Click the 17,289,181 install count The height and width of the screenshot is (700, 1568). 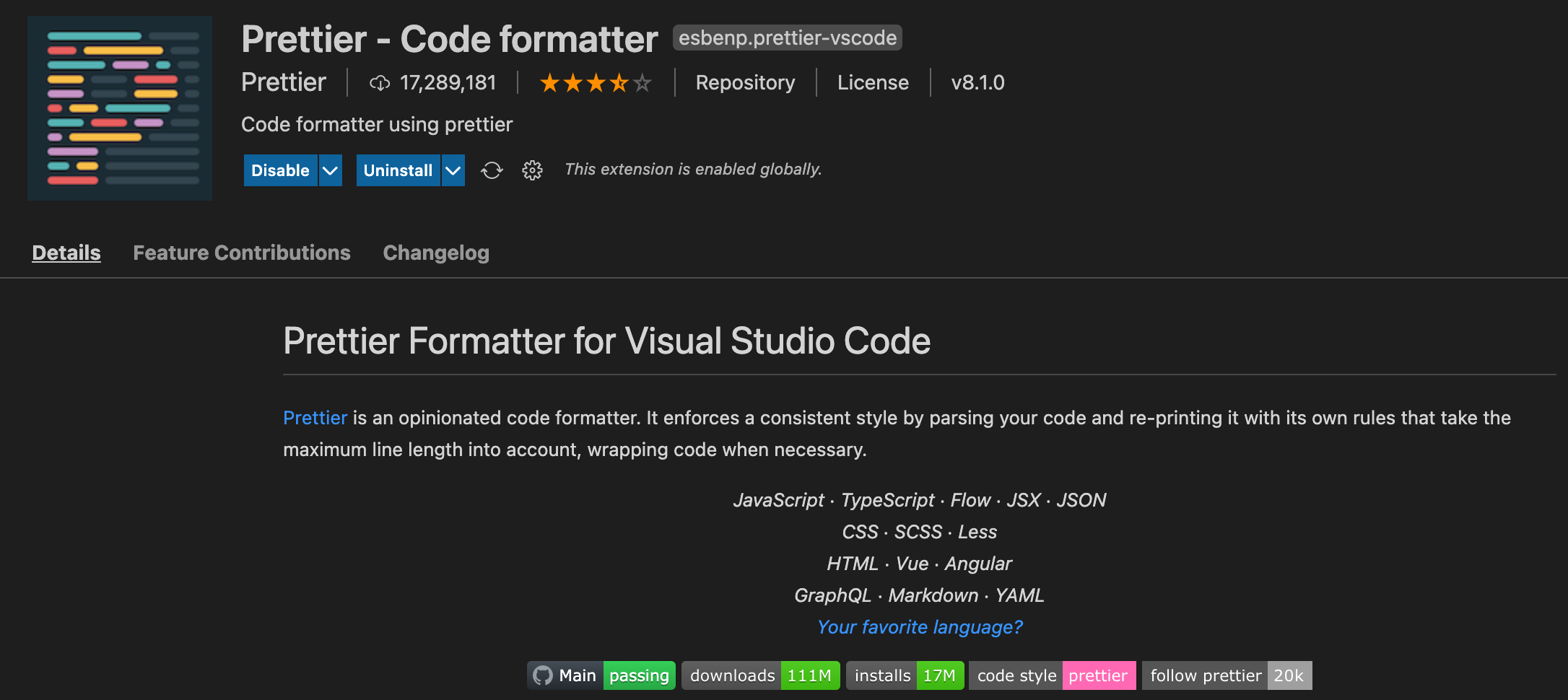448,83
